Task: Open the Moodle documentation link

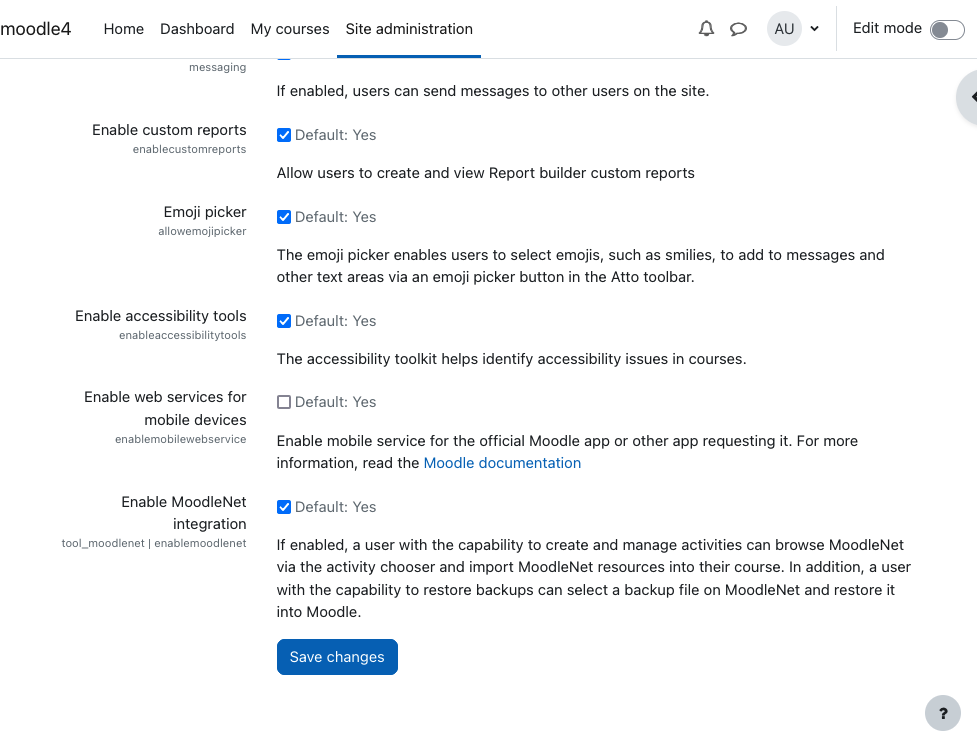Action: point(502,463)
